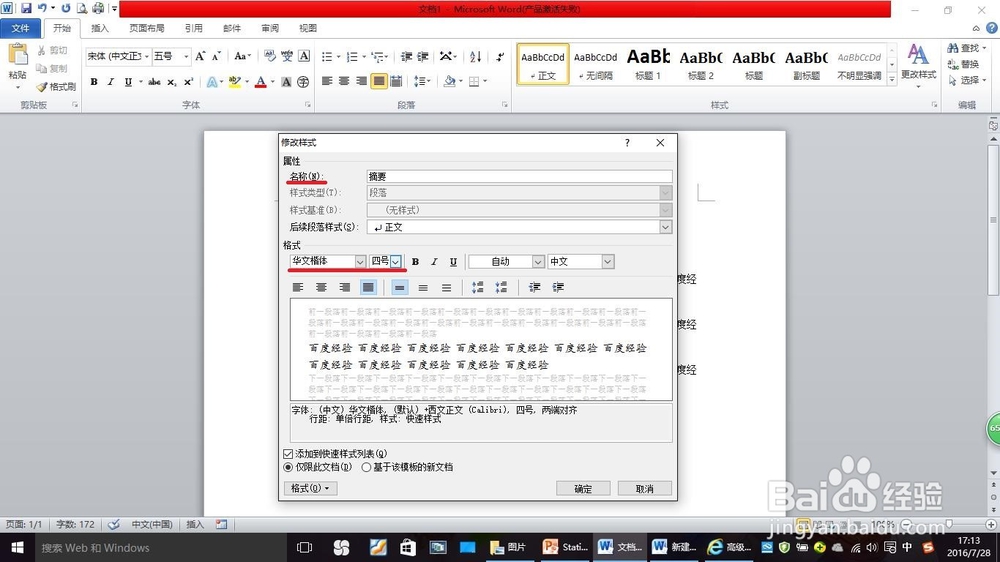Click the Task View icon on taskbar

coord(305,547)
